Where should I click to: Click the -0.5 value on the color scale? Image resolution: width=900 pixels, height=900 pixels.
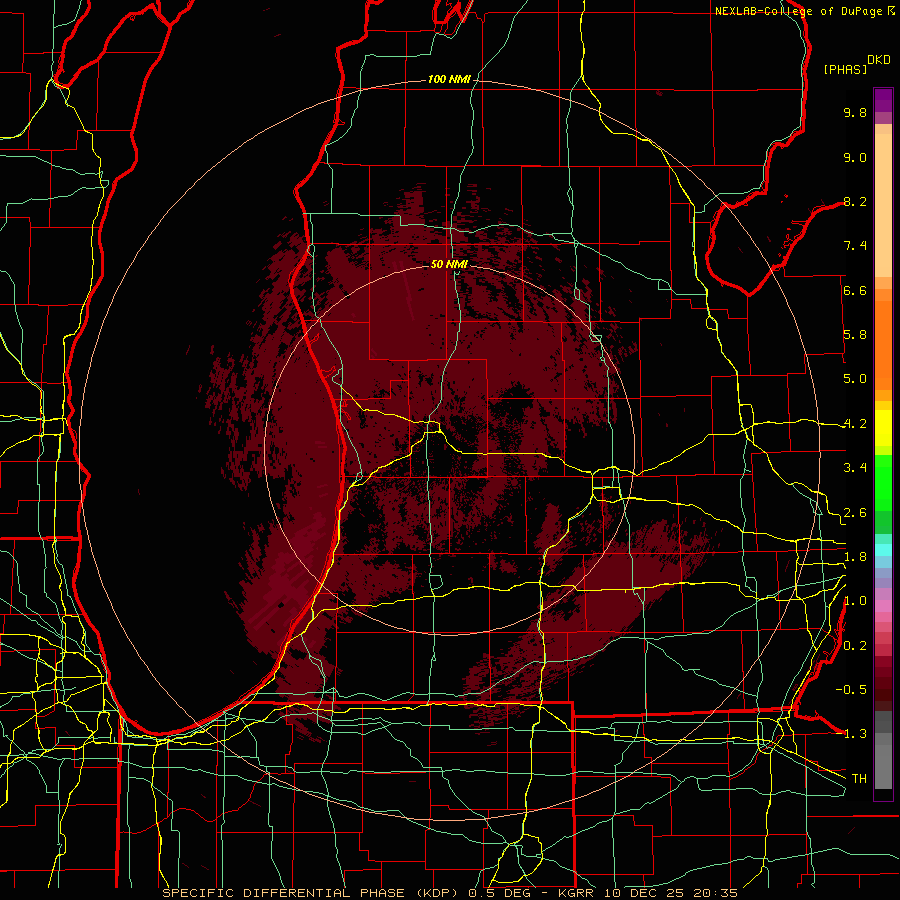pyautogui.click(x=851, y=690)
